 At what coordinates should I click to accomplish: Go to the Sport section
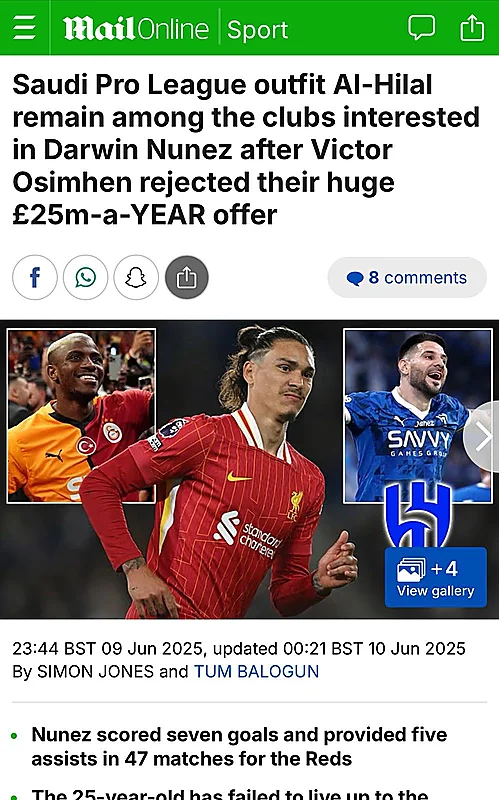(257, 30)
